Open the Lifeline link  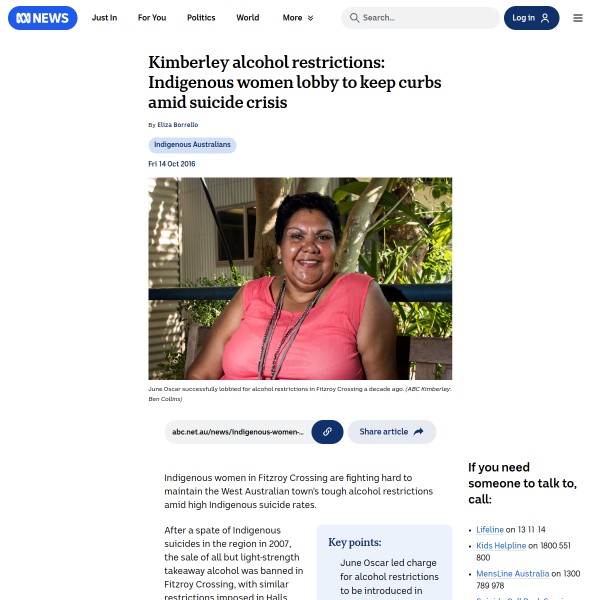tap(490, 530)
